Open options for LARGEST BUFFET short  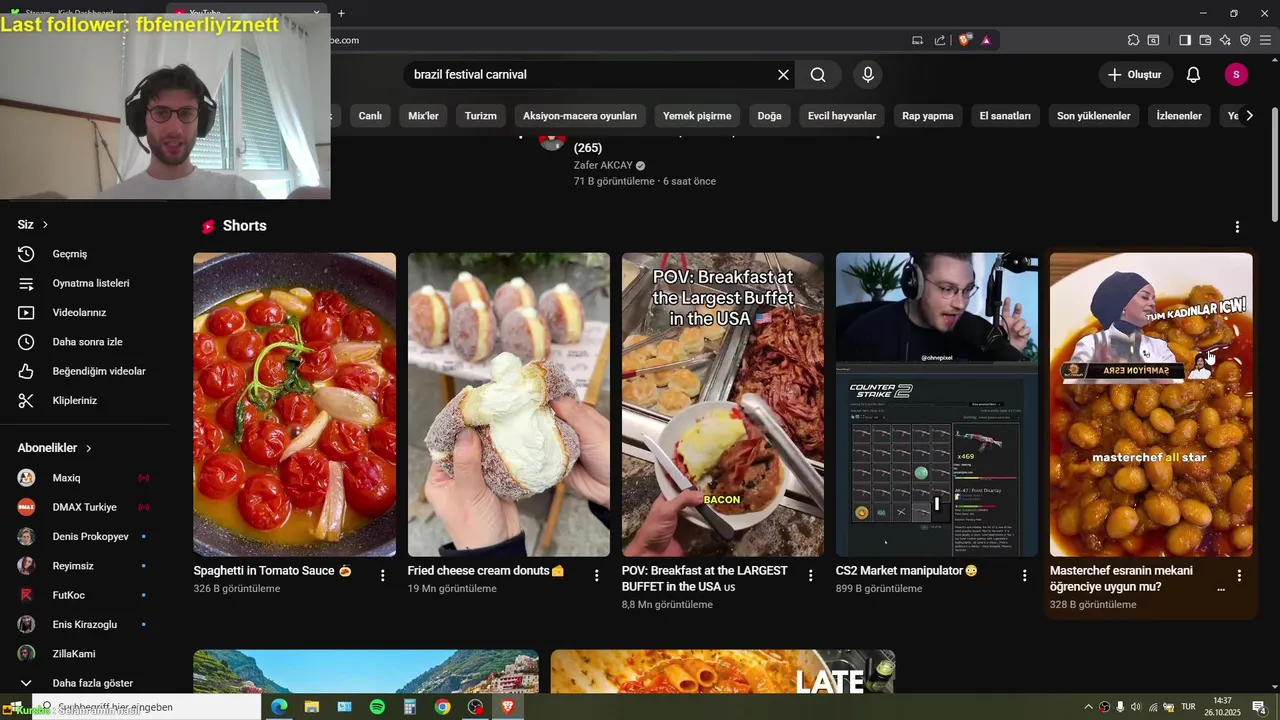(x=810, y=575)
